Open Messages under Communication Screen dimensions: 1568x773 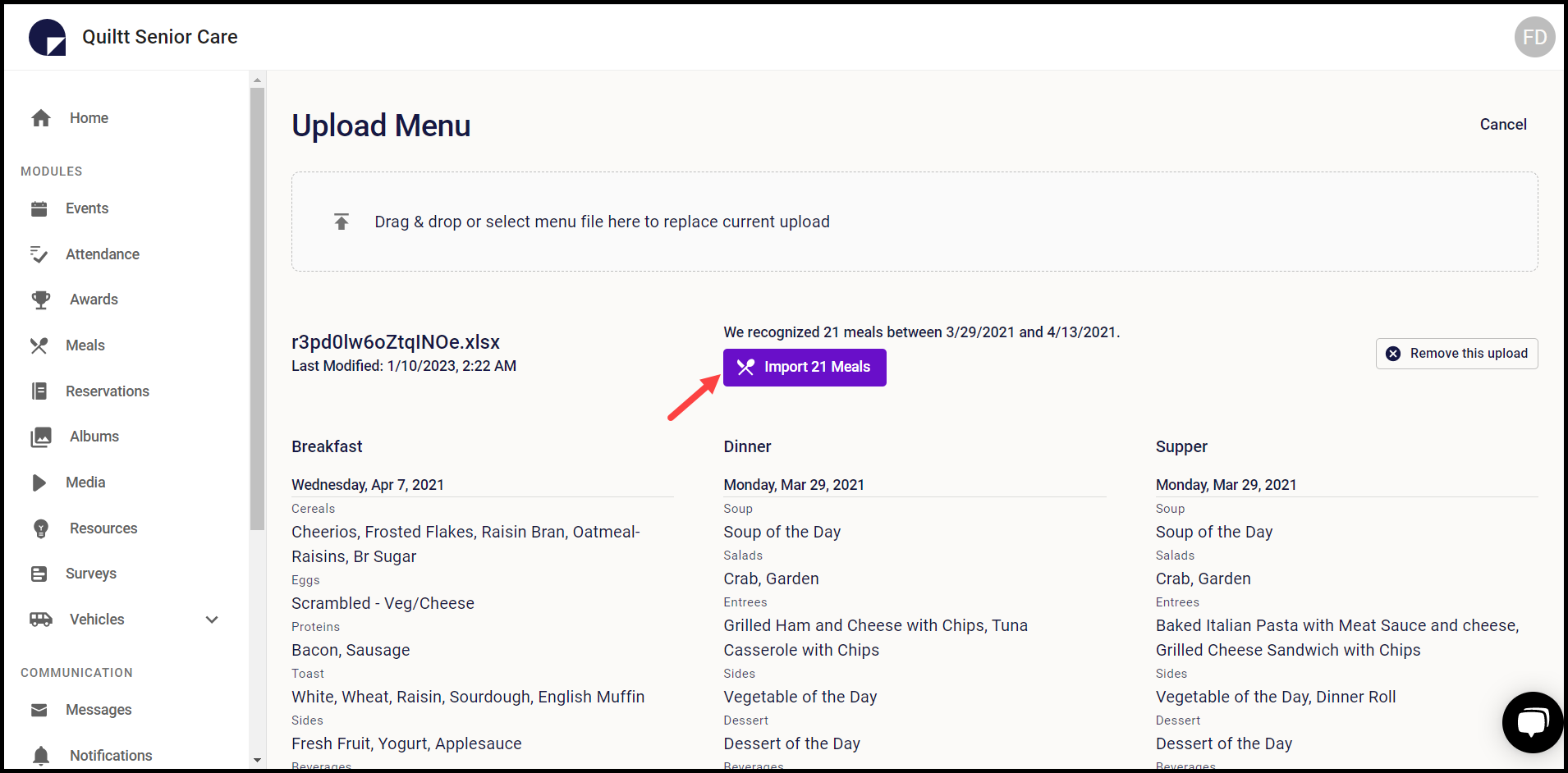pos(99,710)
